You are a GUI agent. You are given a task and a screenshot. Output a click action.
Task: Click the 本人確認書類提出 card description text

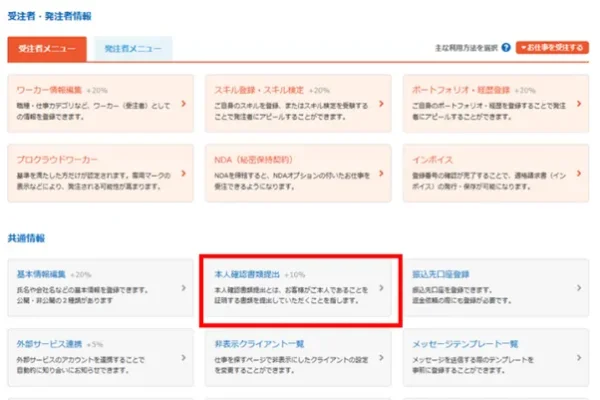pyautogui.click(x=291, y=295)
